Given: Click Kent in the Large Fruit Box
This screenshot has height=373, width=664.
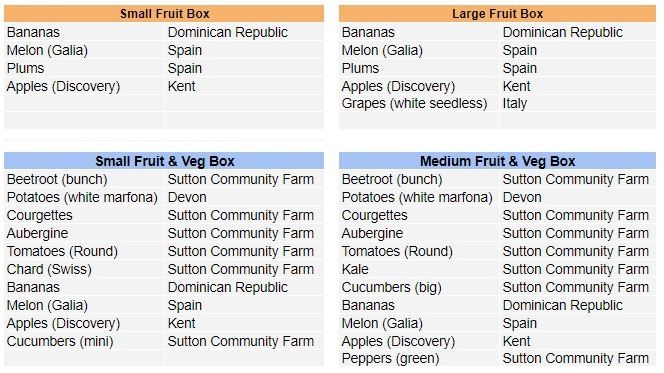Looking at the screenshot, I should (578, 86).
